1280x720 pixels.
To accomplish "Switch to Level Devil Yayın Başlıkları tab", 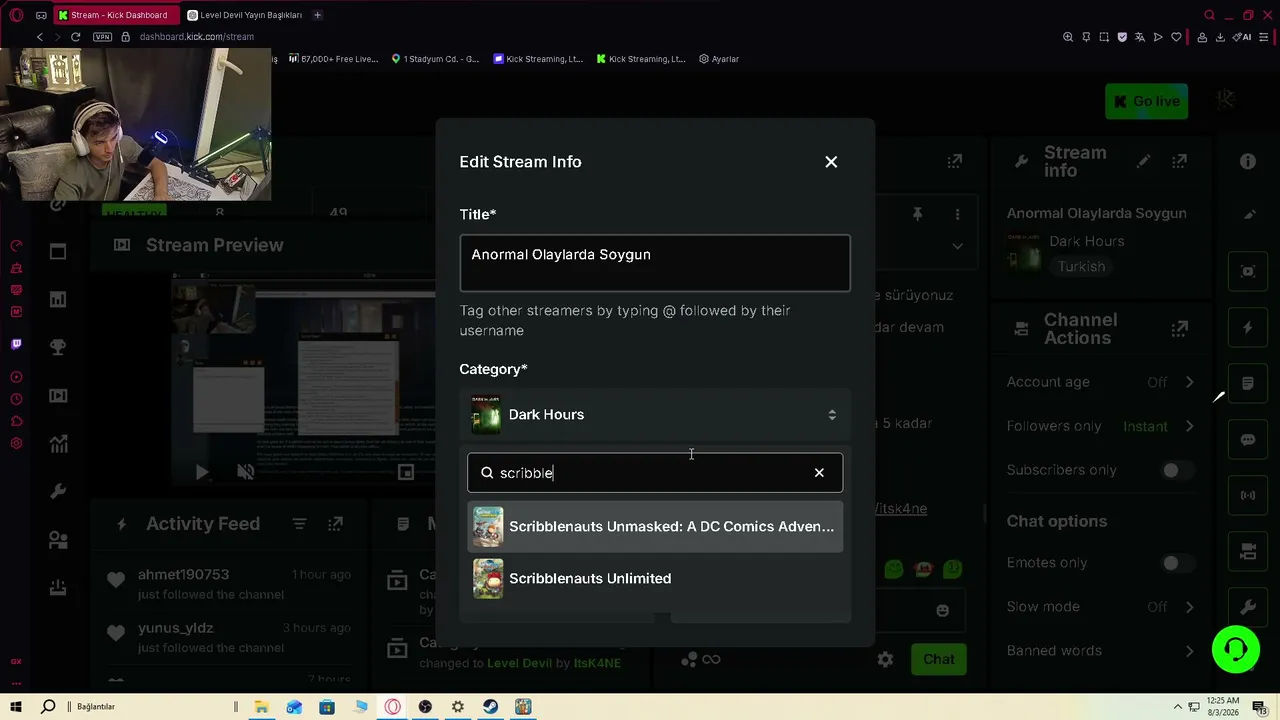I will 245,15.
